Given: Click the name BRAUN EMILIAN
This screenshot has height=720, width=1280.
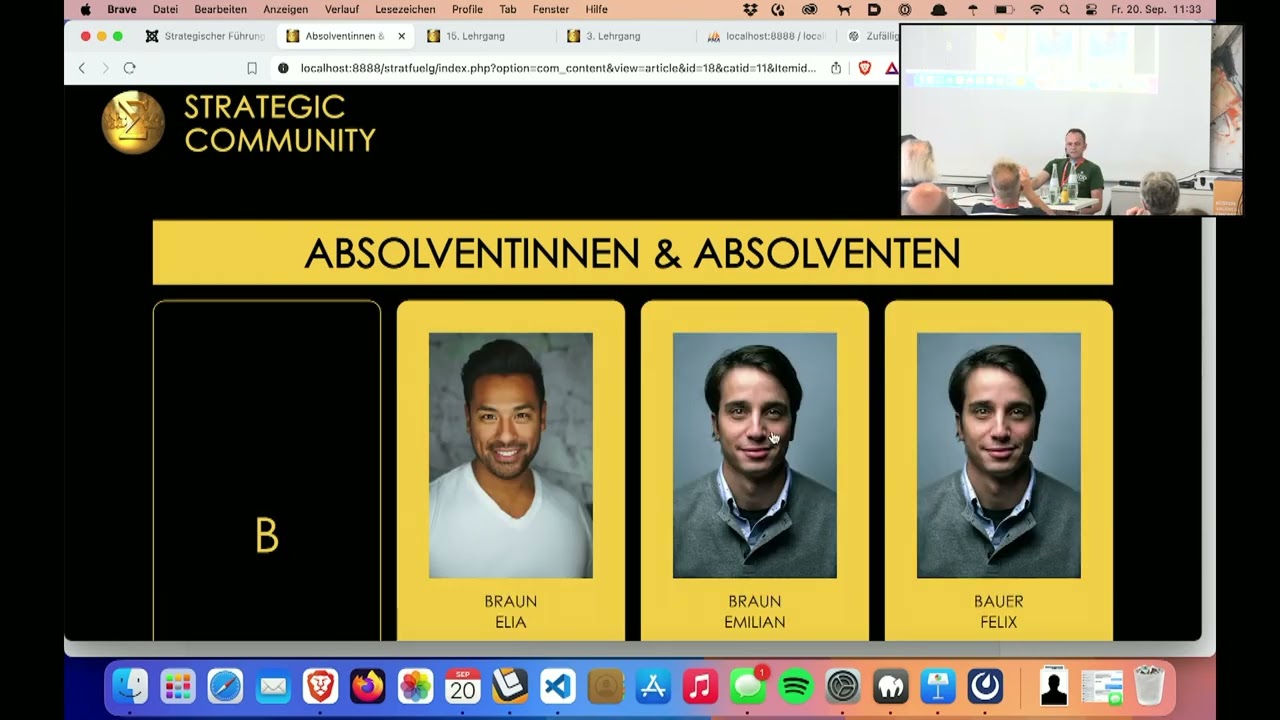Looking at the screenshot, I should point(755,612).
